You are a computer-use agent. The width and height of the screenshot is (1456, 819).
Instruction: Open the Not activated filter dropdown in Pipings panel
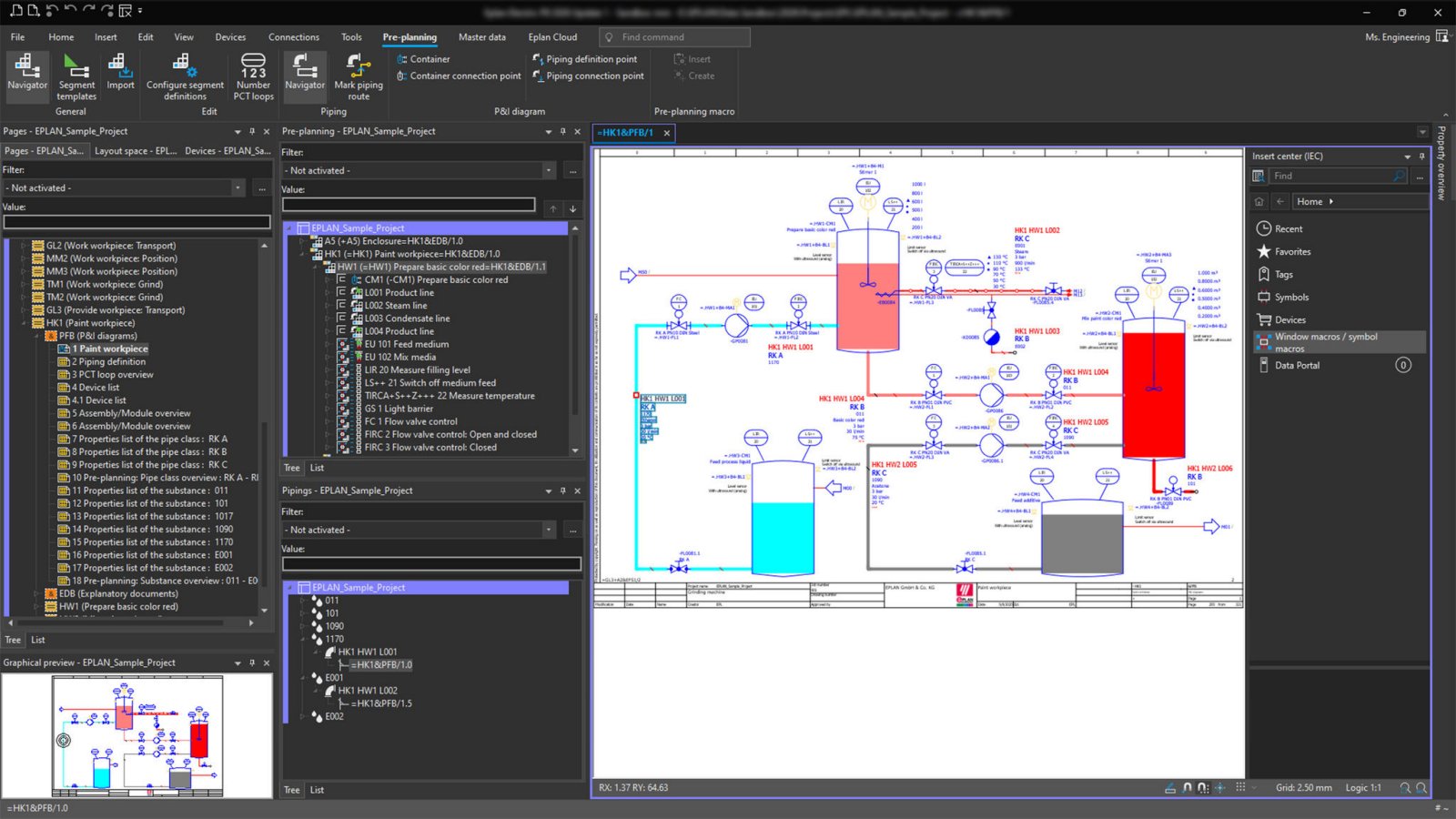click(x=550, y=530)
